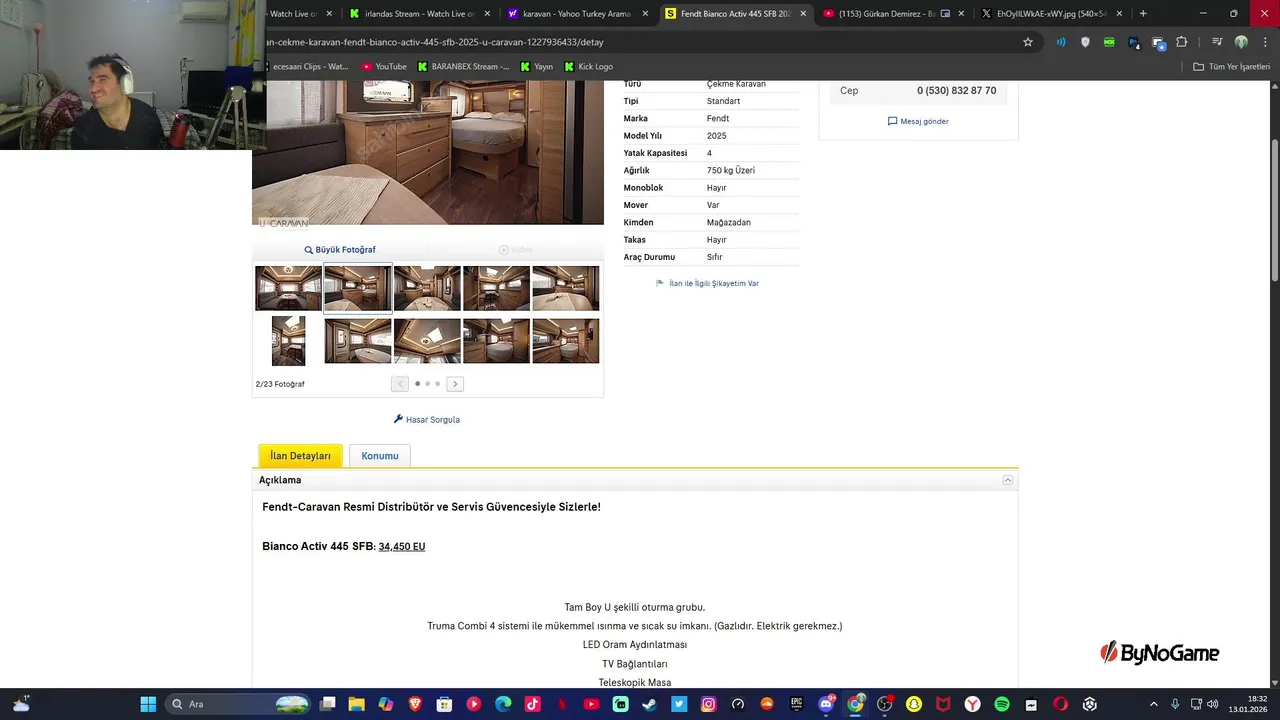Screen dimensions: 1280x720
Task: Open the Chrome profile avatar
Action: point(1241,42)
